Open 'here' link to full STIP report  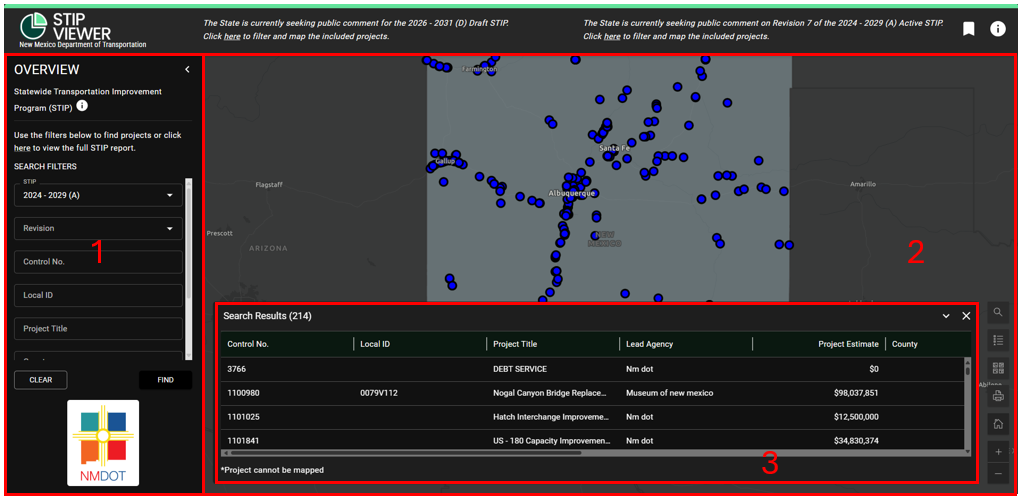click(22, 148)
